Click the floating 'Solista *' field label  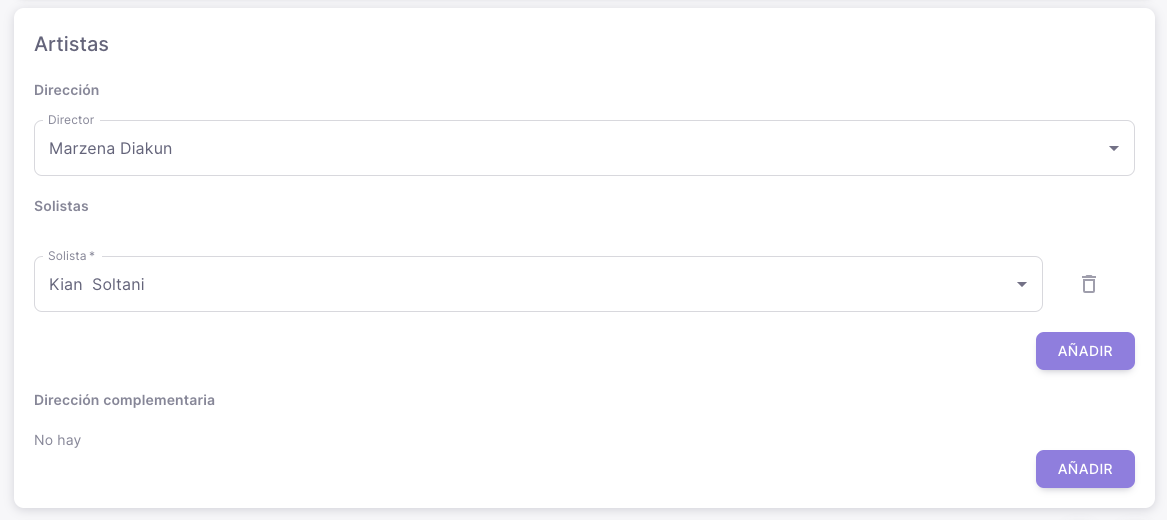pyautogui.click(x=71, y=256)
